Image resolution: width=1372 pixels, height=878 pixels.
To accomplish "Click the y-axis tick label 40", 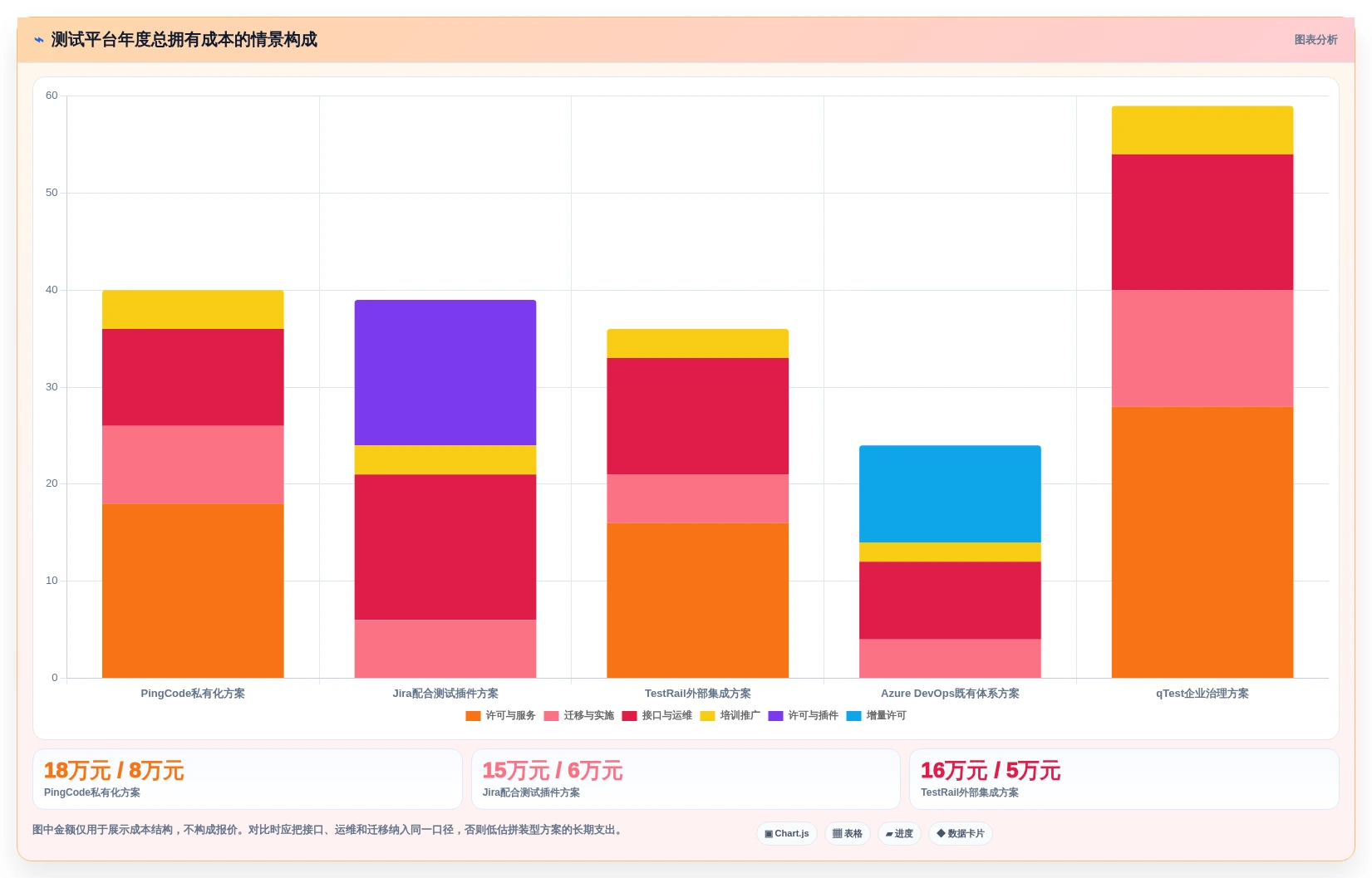I will click(x=52, y=290).
